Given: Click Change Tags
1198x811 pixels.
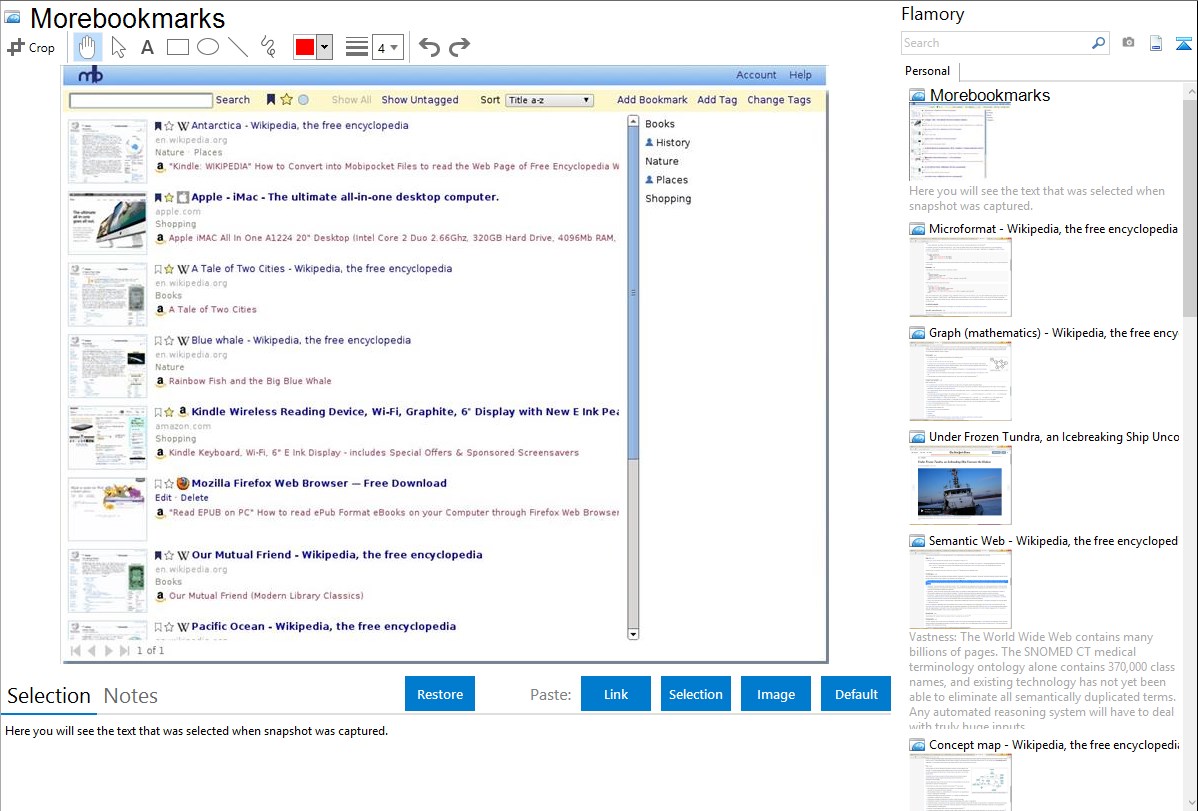Looking at the screenshot, I should click(x=779, y=99).
